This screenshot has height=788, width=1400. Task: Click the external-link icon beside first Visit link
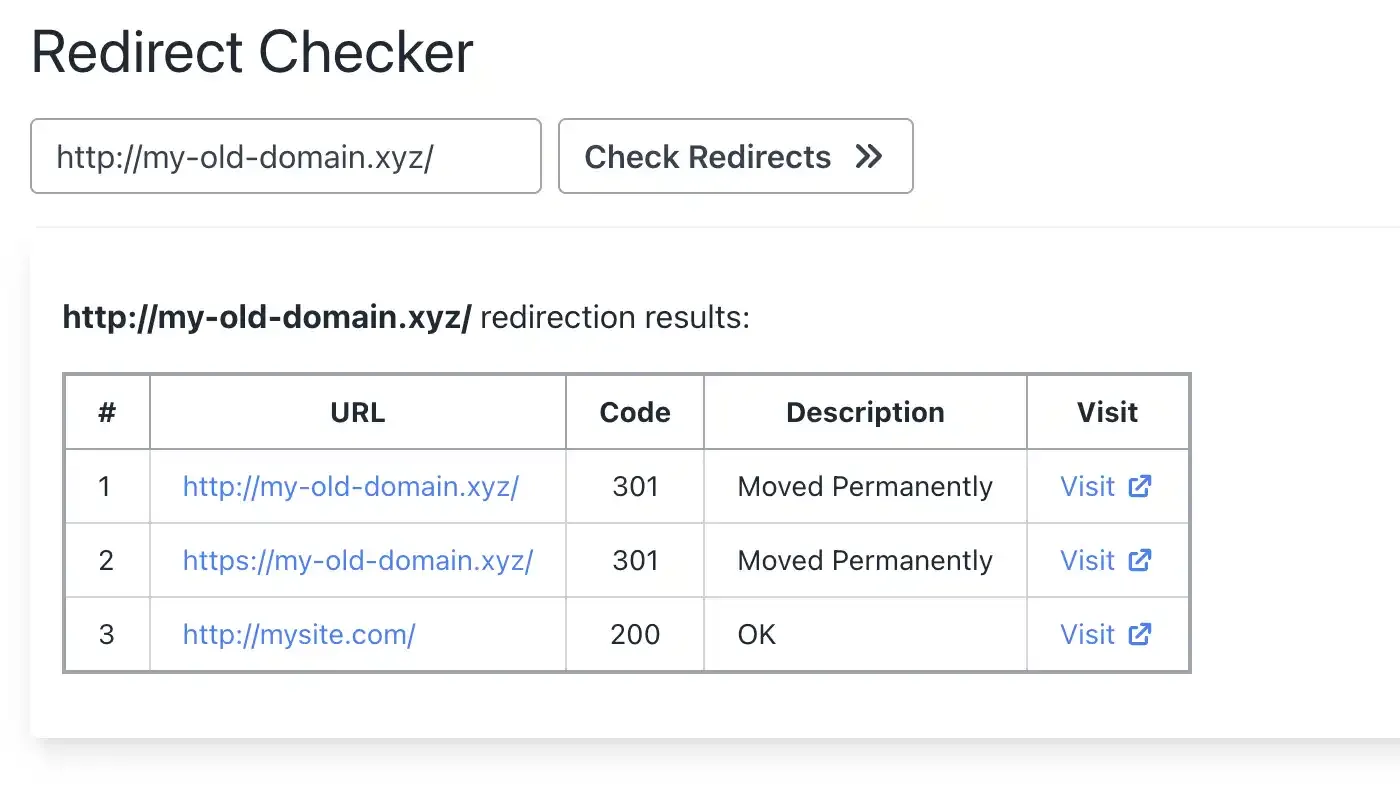point(1139,486)
